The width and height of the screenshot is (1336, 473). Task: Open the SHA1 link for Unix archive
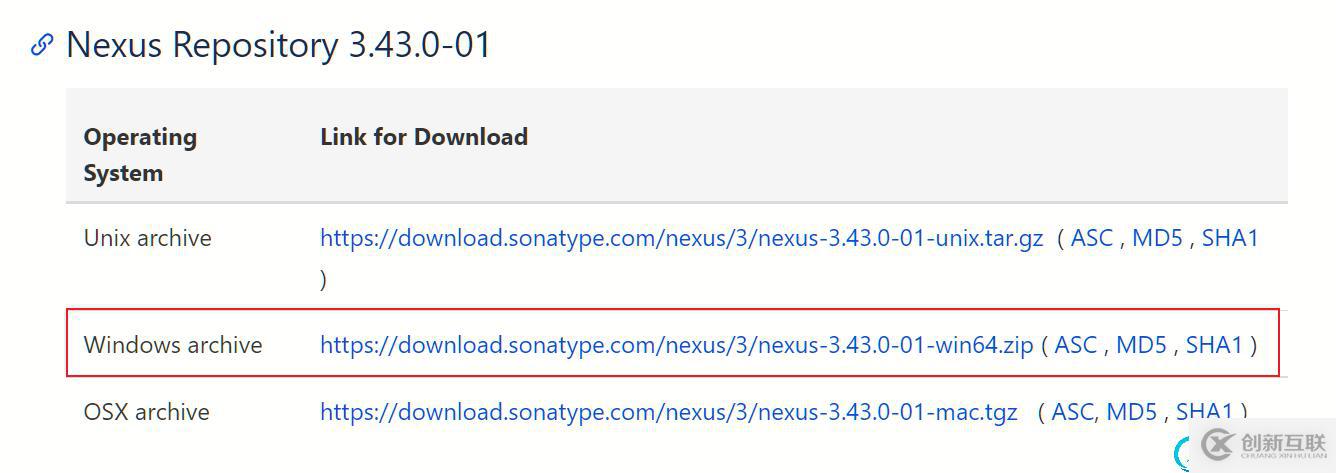tap(1229, 238)
